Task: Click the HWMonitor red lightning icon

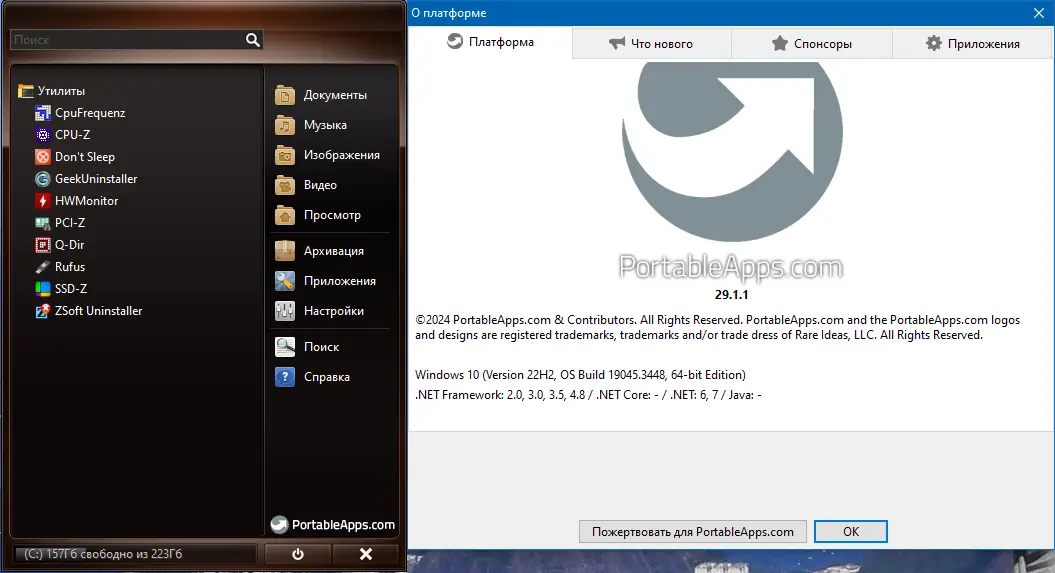Action: click(x=42, y=201)
